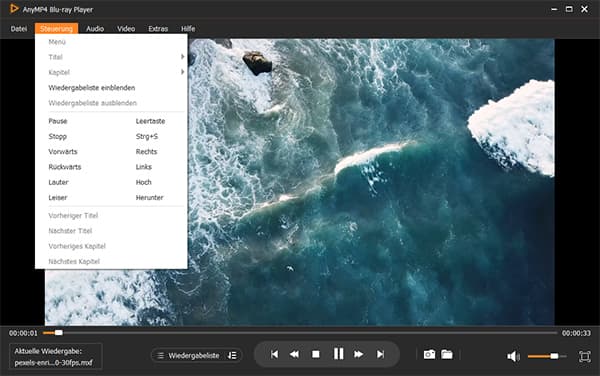Expand the Titel submenu arrow
Screen dimensions: 600x376
point(183,57)
